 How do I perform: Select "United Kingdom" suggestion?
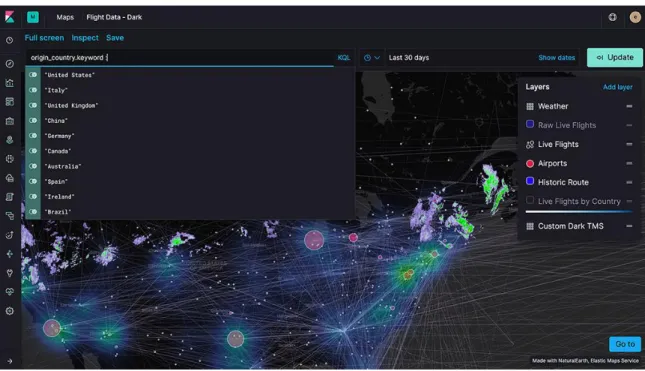tap(190, 105)
